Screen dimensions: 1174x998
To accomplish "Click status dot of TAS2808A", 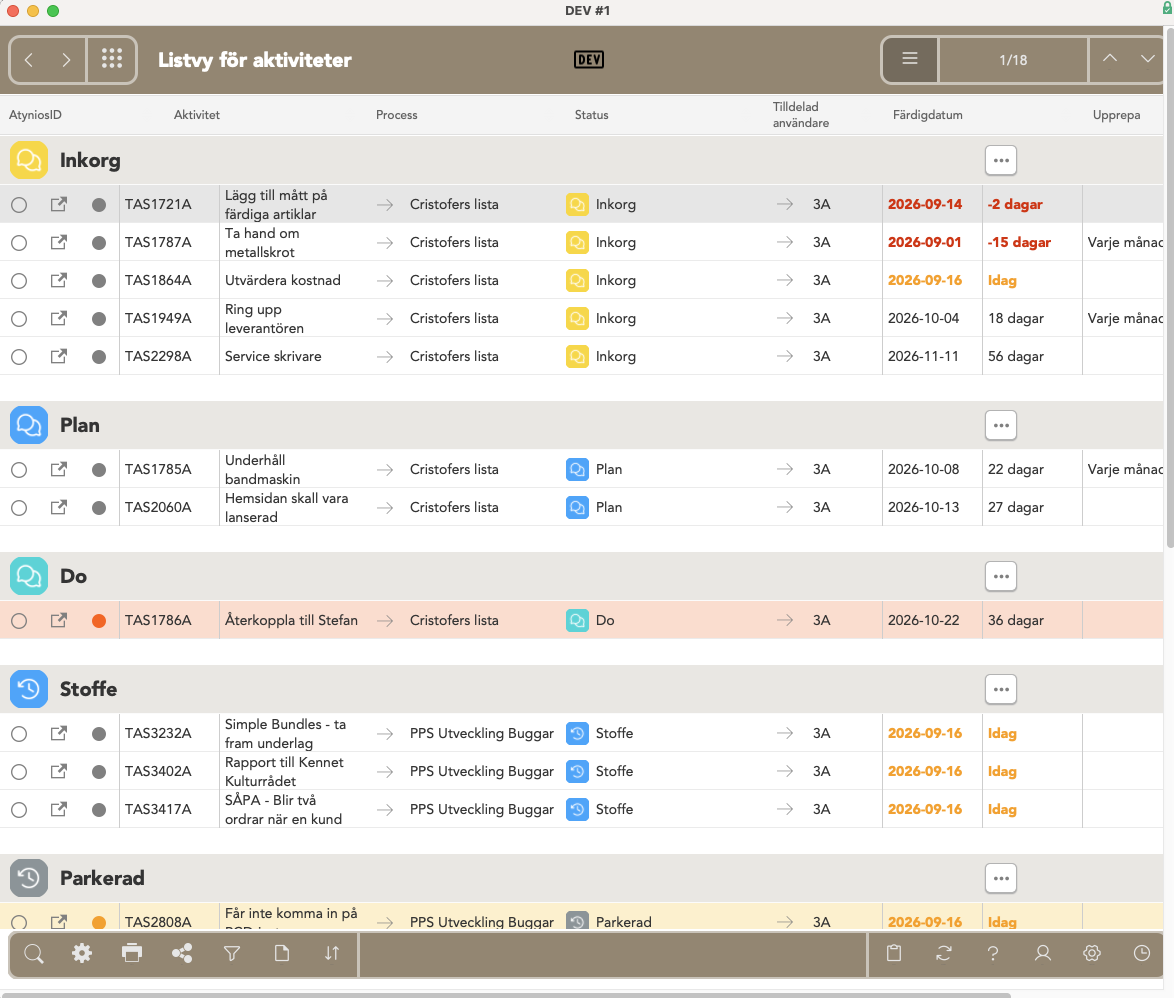I will (x=99, y=922).
